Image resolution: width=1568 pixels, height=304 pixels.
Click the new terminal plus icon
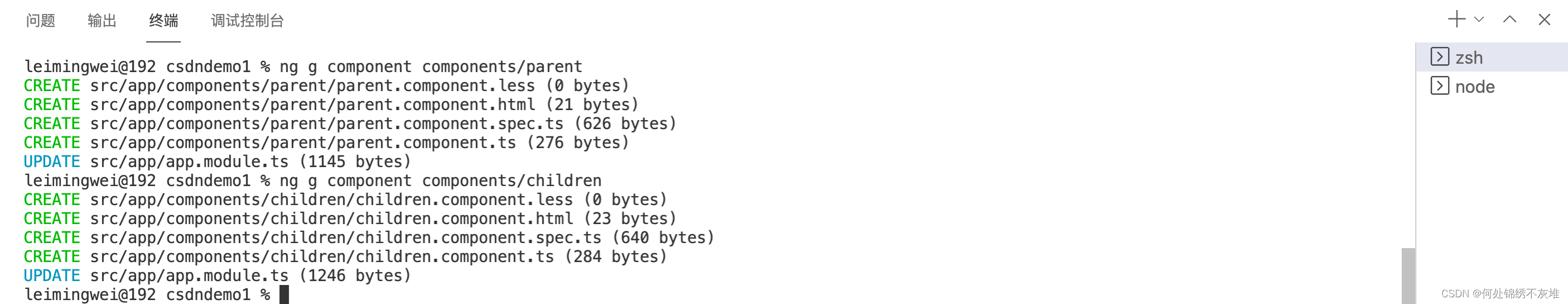click(x=1456, y=20)
